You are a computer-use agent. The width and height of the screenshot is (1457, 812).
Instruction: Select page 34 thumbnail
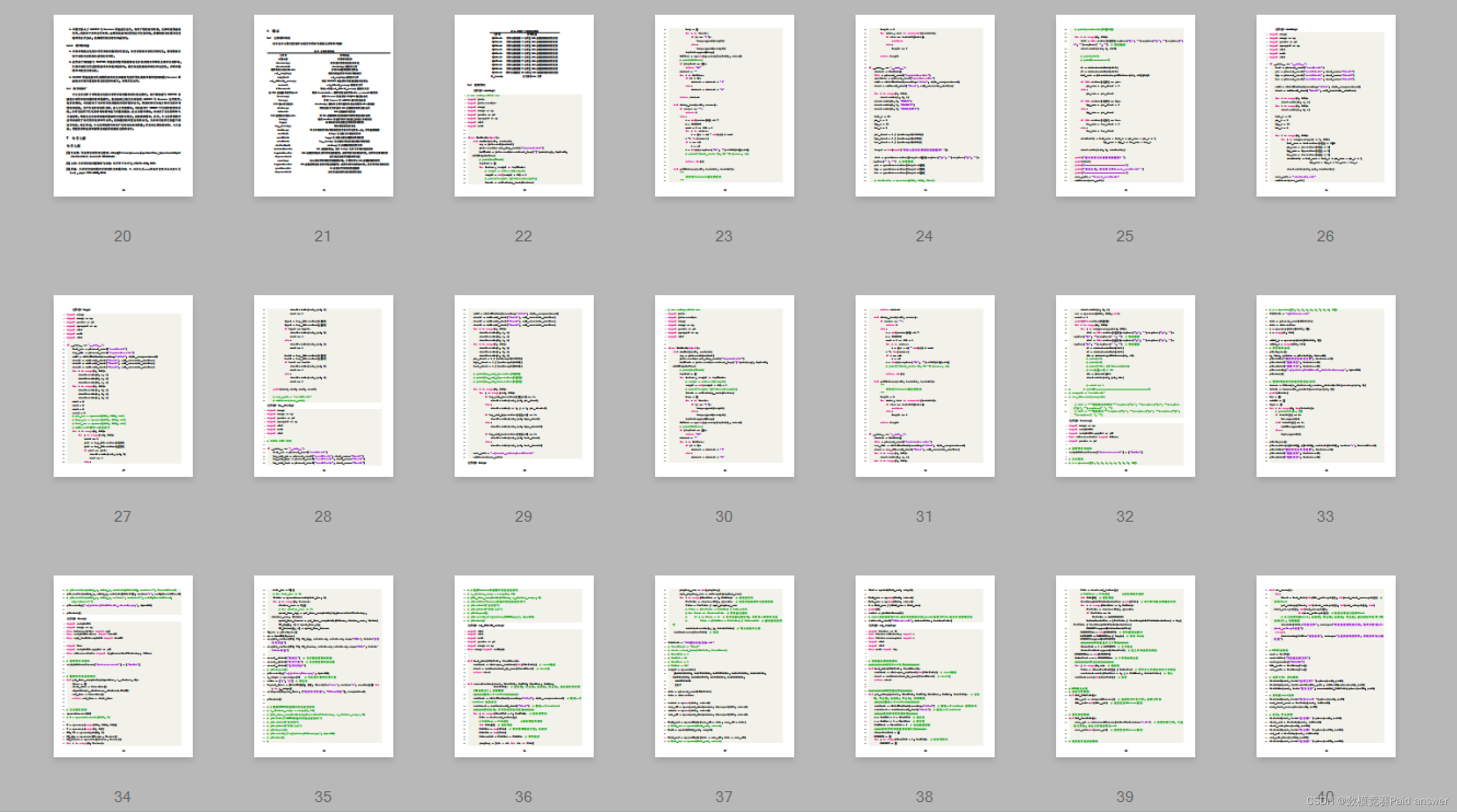[x=123, y=666]
